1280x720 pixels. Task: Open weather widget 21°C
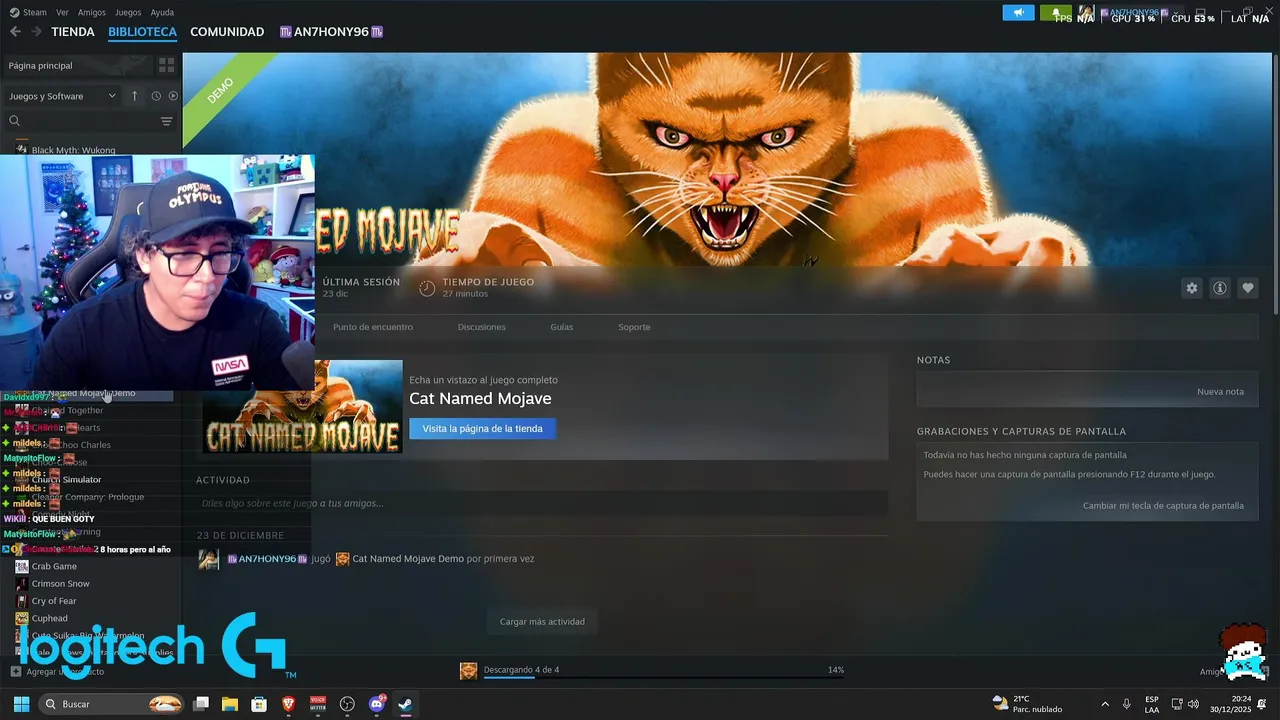point(1027,704)
